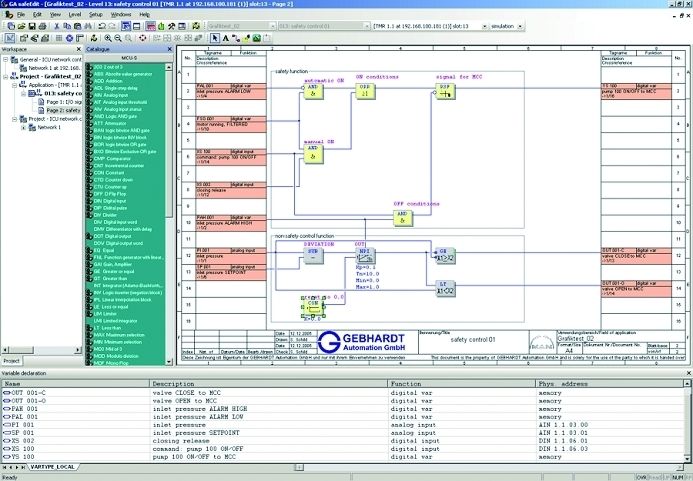Click the grid display icon
Screen dimensions: 693x481
coord(59,38)
